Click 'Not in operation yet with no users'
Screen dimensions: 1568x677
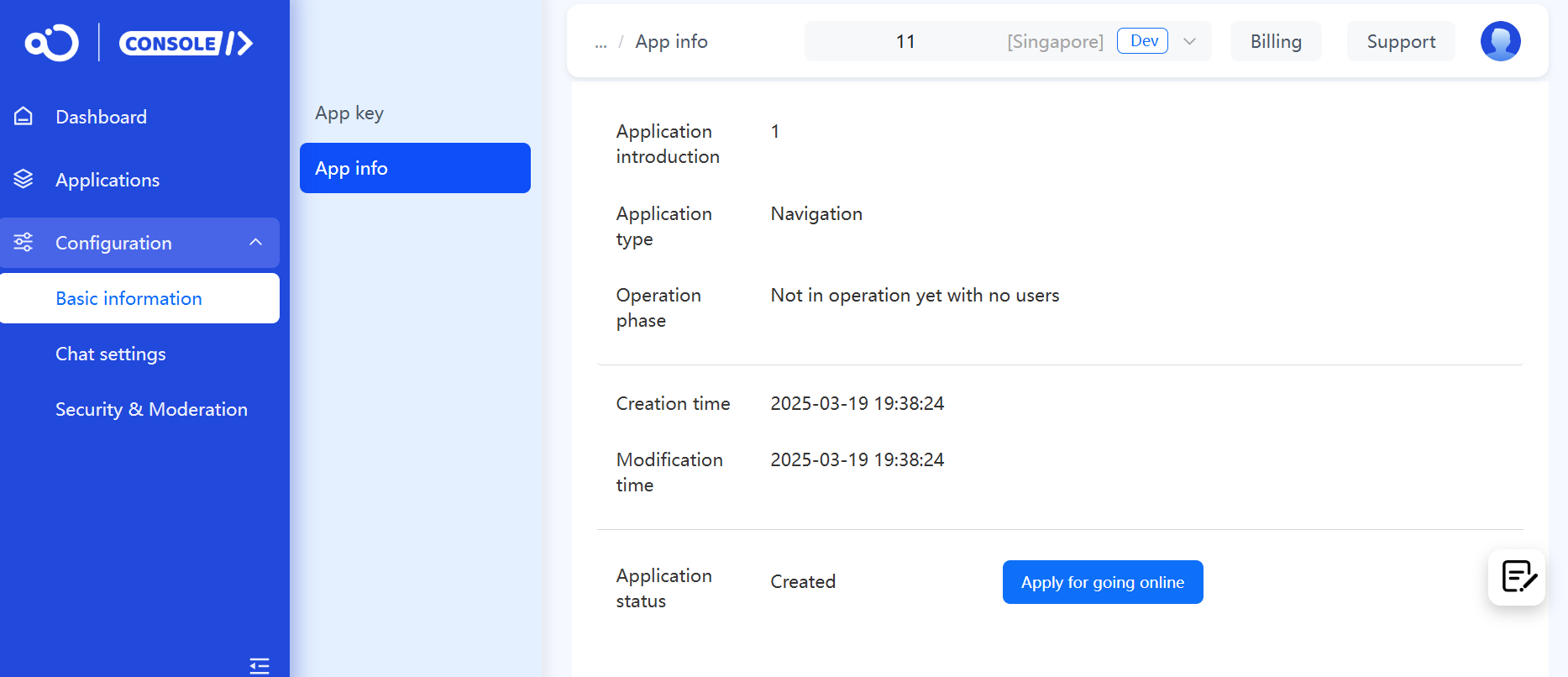tap(915, 295)
